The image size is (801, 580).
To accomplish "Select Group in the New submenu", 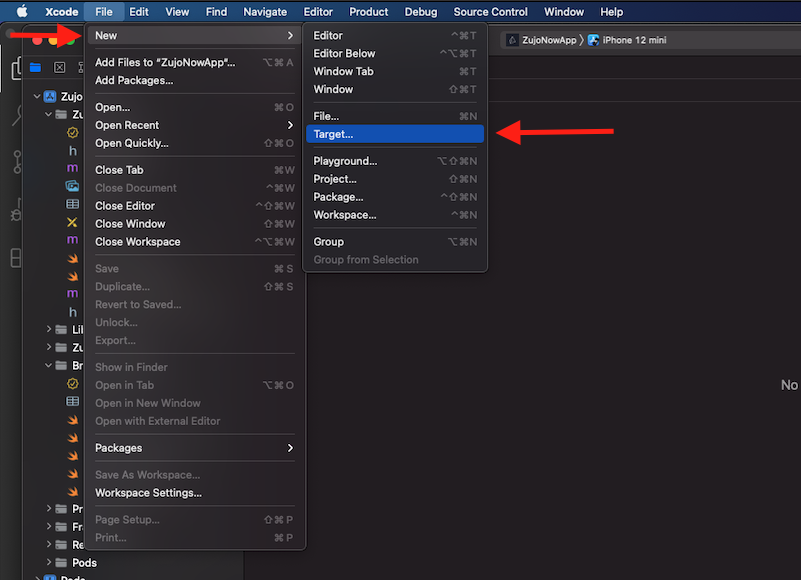I will 328,242.
